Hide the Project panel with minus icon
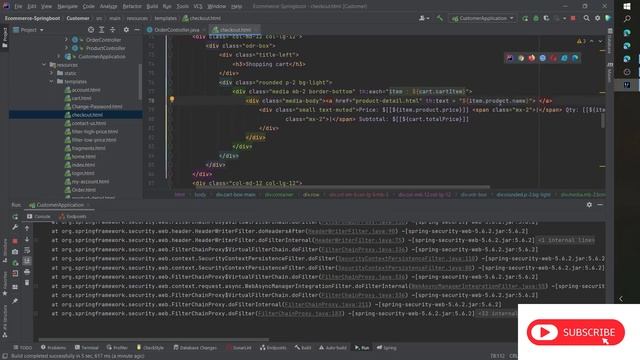The image size is (640, 360). [x=137, y=30]
